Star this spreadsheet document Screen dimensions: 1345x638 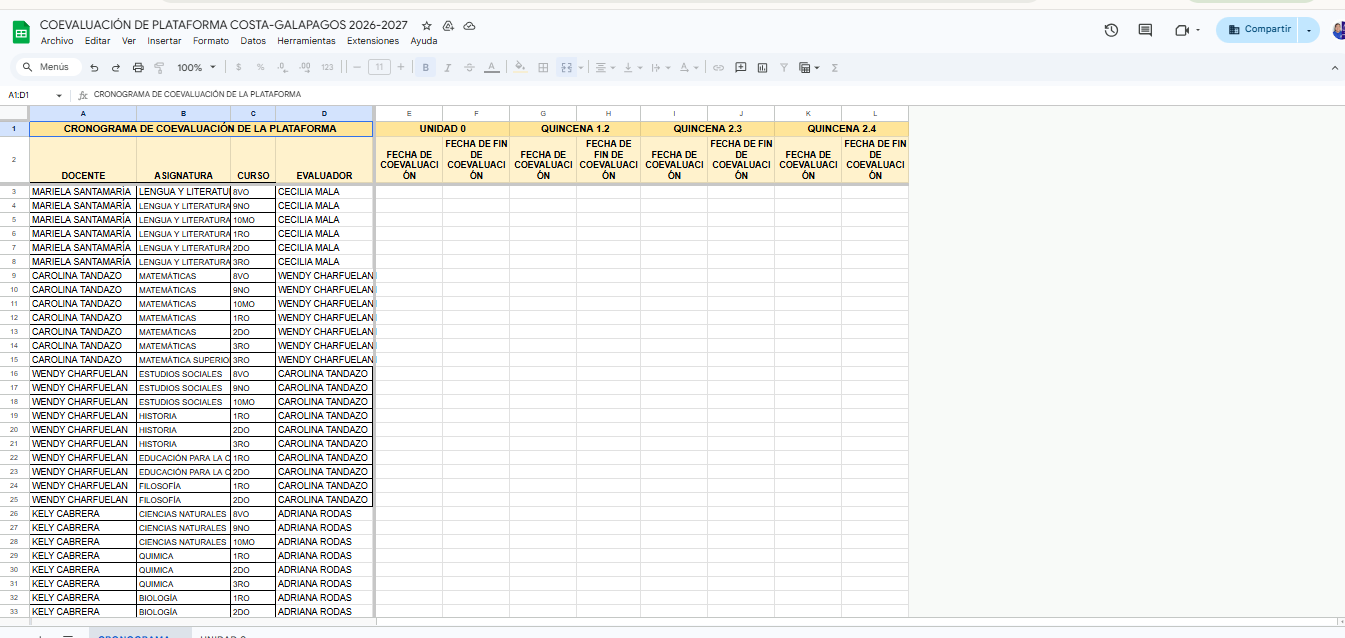427,25
